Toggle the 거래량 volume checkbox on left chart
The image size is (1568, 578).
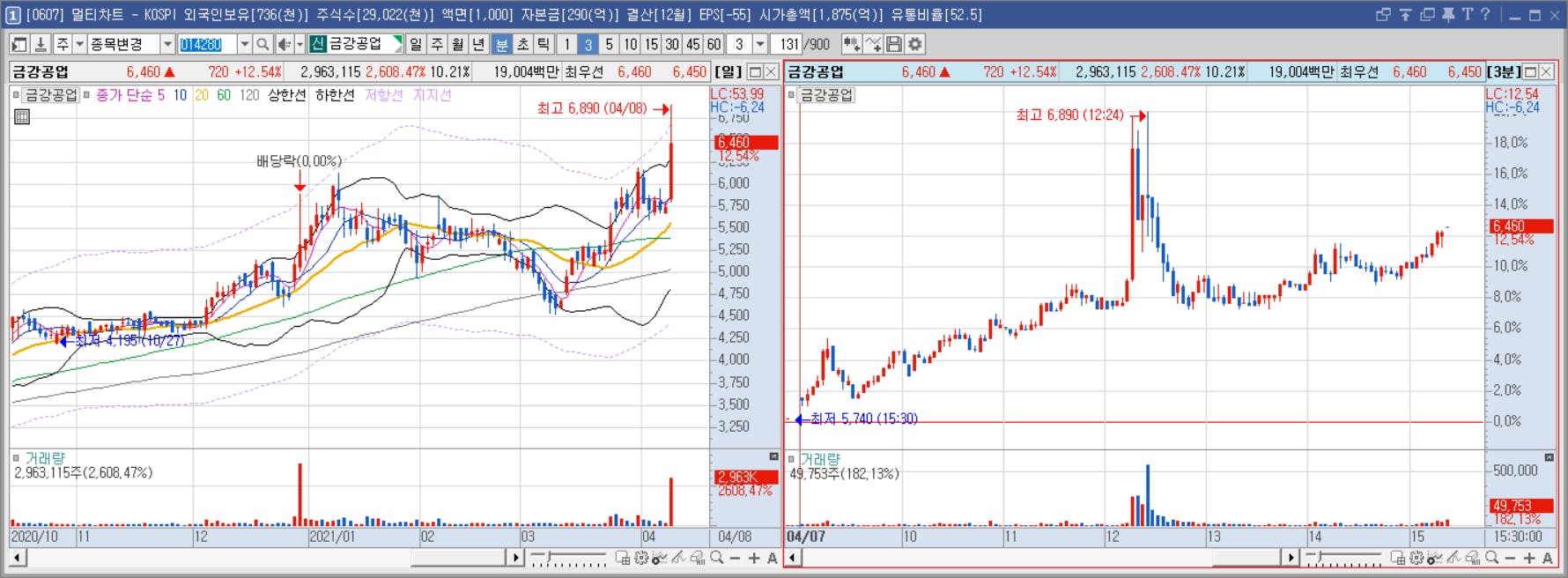[16, 458]
